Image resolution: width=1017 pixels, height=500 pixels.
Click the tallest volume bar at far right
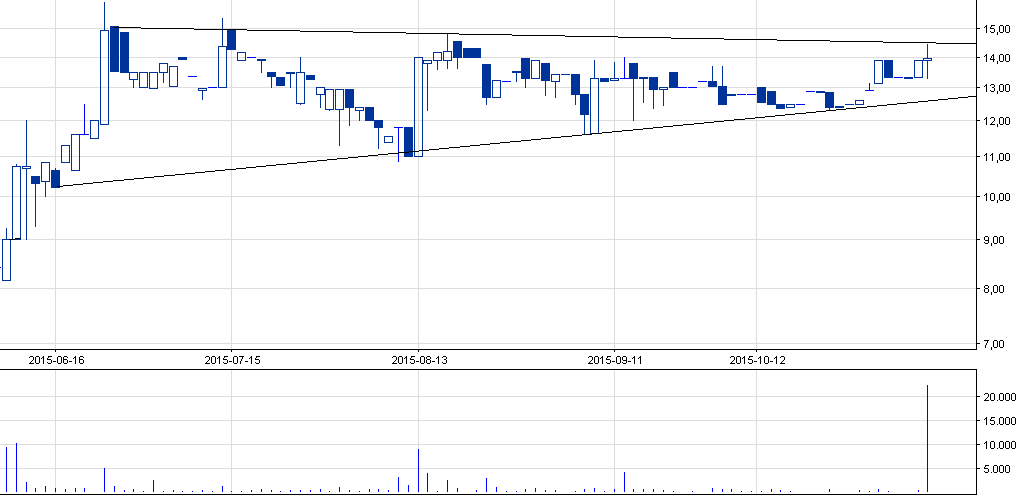pyautogui.click(x=928, y=438)
